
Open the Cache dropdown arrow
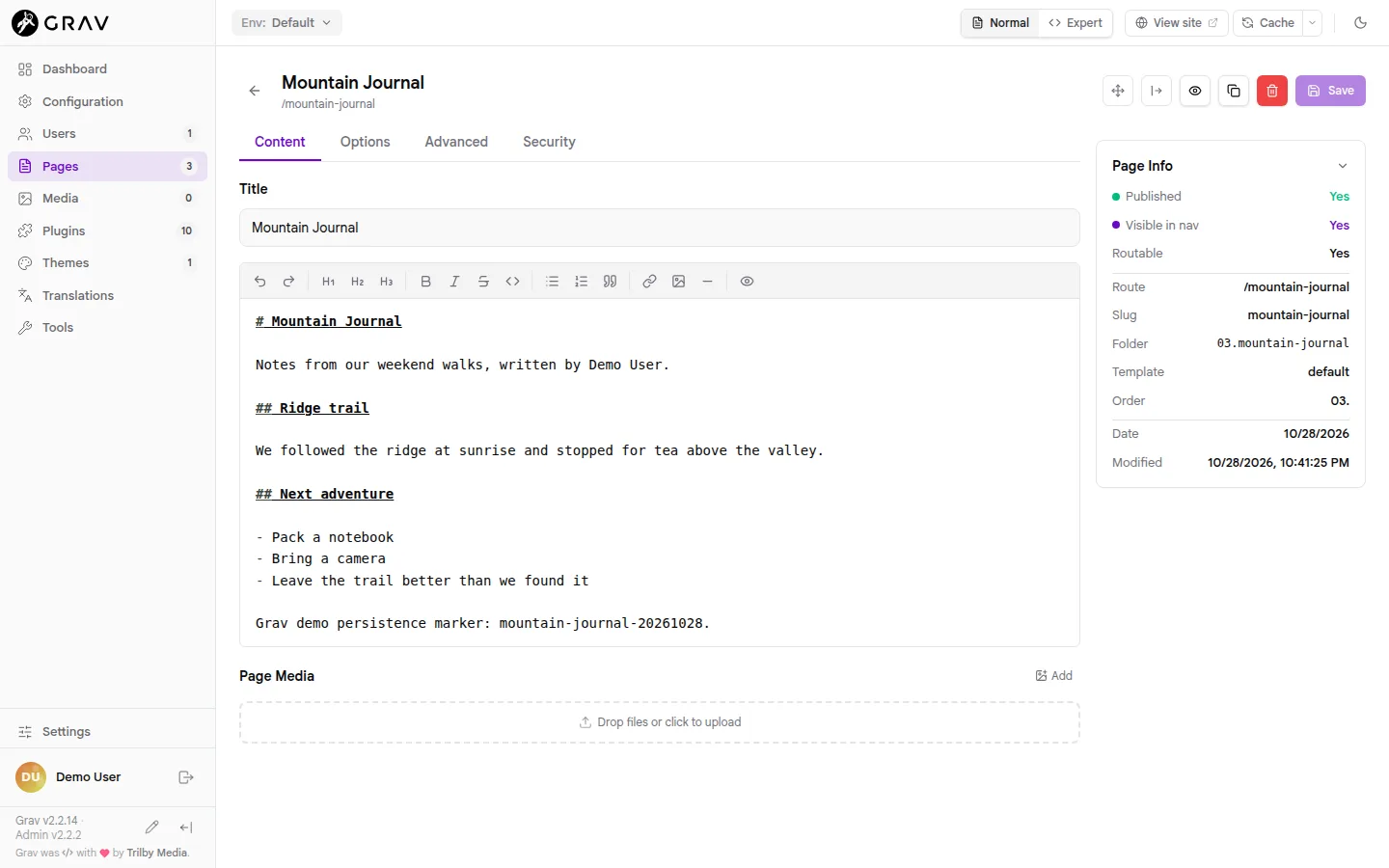pos(1312,23)
